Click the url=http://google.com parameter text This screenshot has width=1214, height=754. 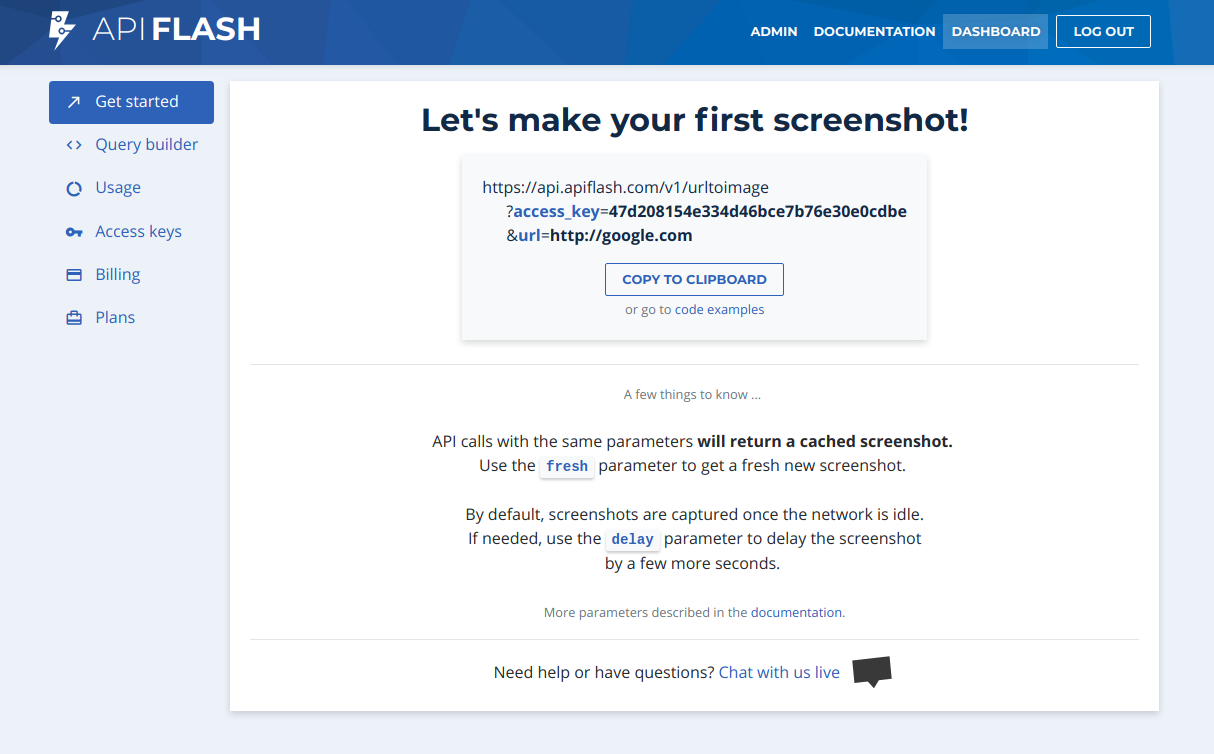point(605,236)
